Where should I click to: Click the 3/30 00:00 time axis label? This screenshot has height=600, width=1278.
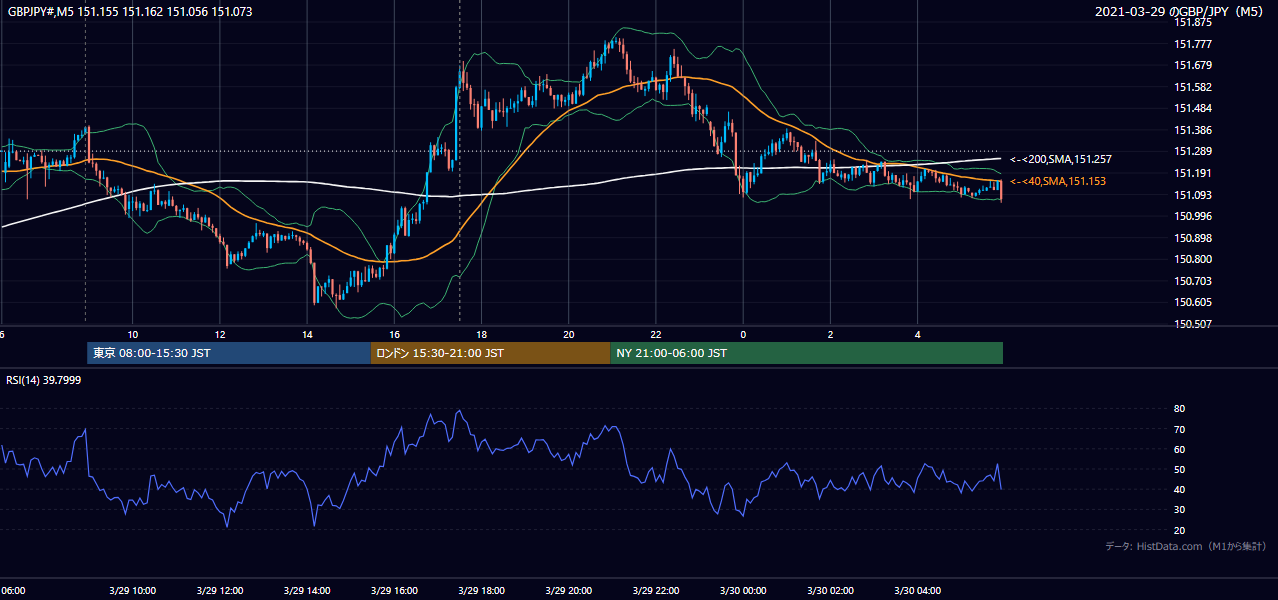click(x=743, y=591)
